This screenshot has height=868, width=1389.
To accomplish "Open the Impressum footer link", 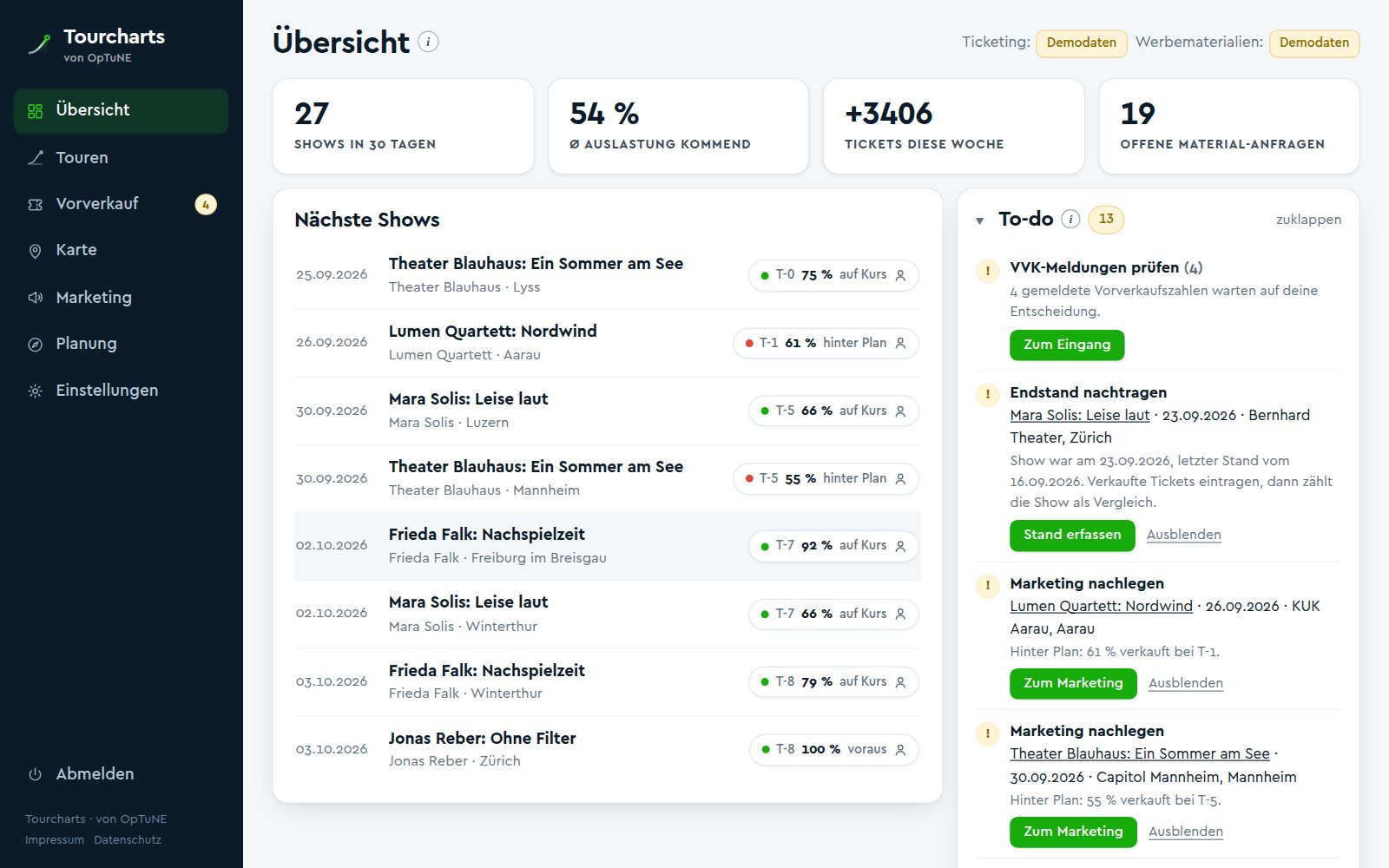I will pos(55,839).
